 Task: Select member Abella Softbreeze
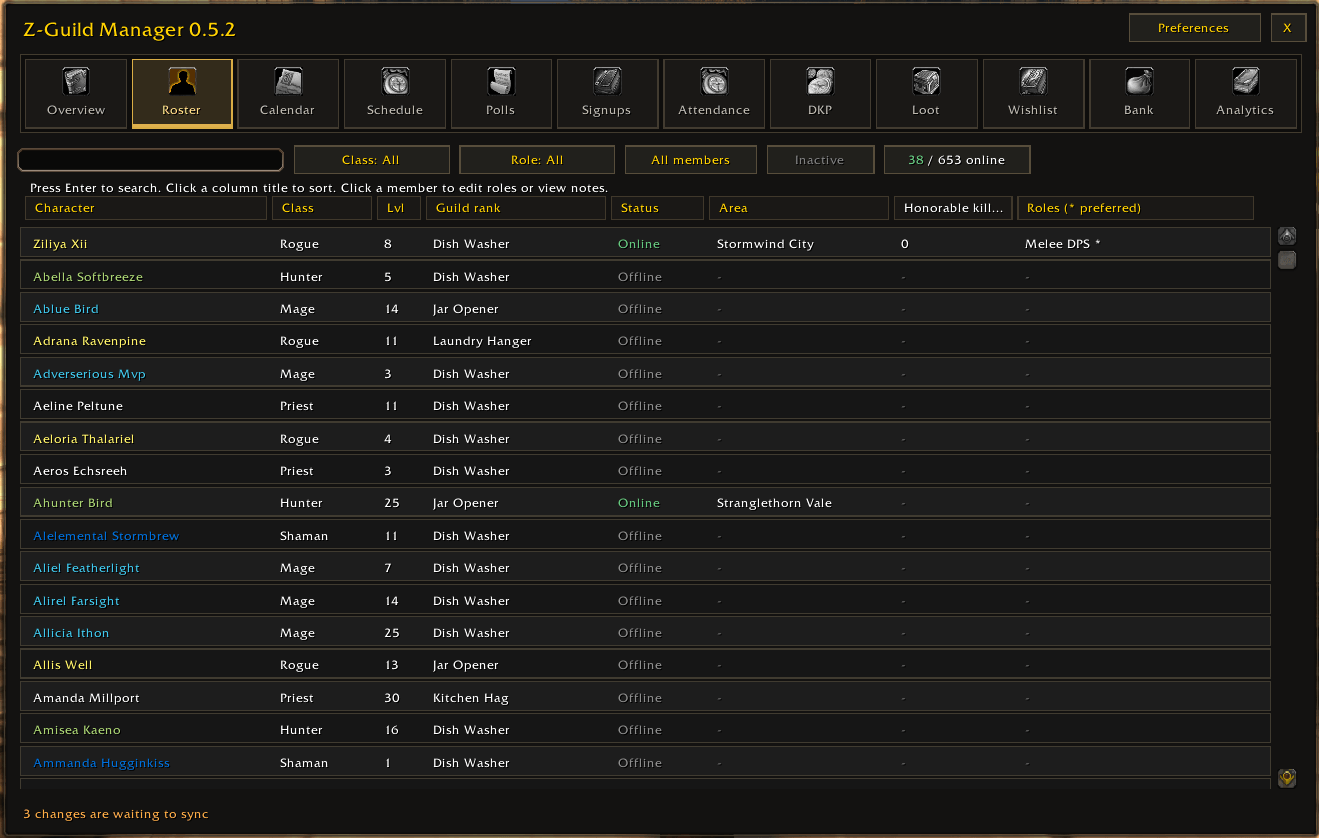point(645,277)
